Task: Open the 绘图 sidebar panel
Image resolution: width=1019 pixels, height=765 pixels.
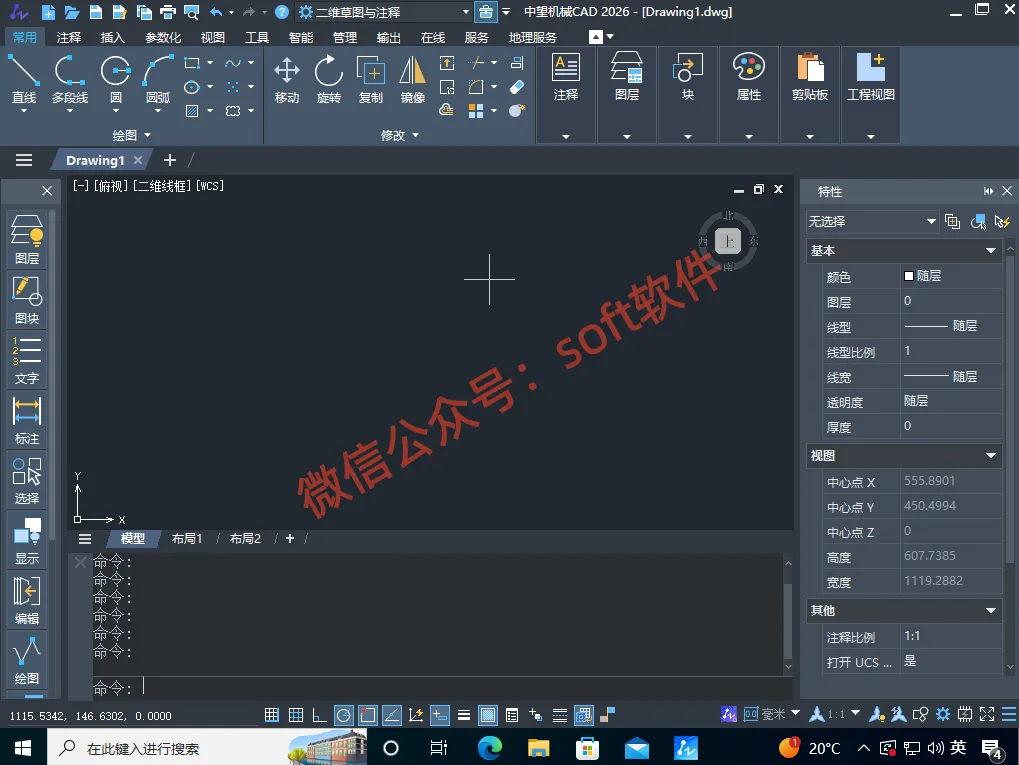Action: pos(27,660)
